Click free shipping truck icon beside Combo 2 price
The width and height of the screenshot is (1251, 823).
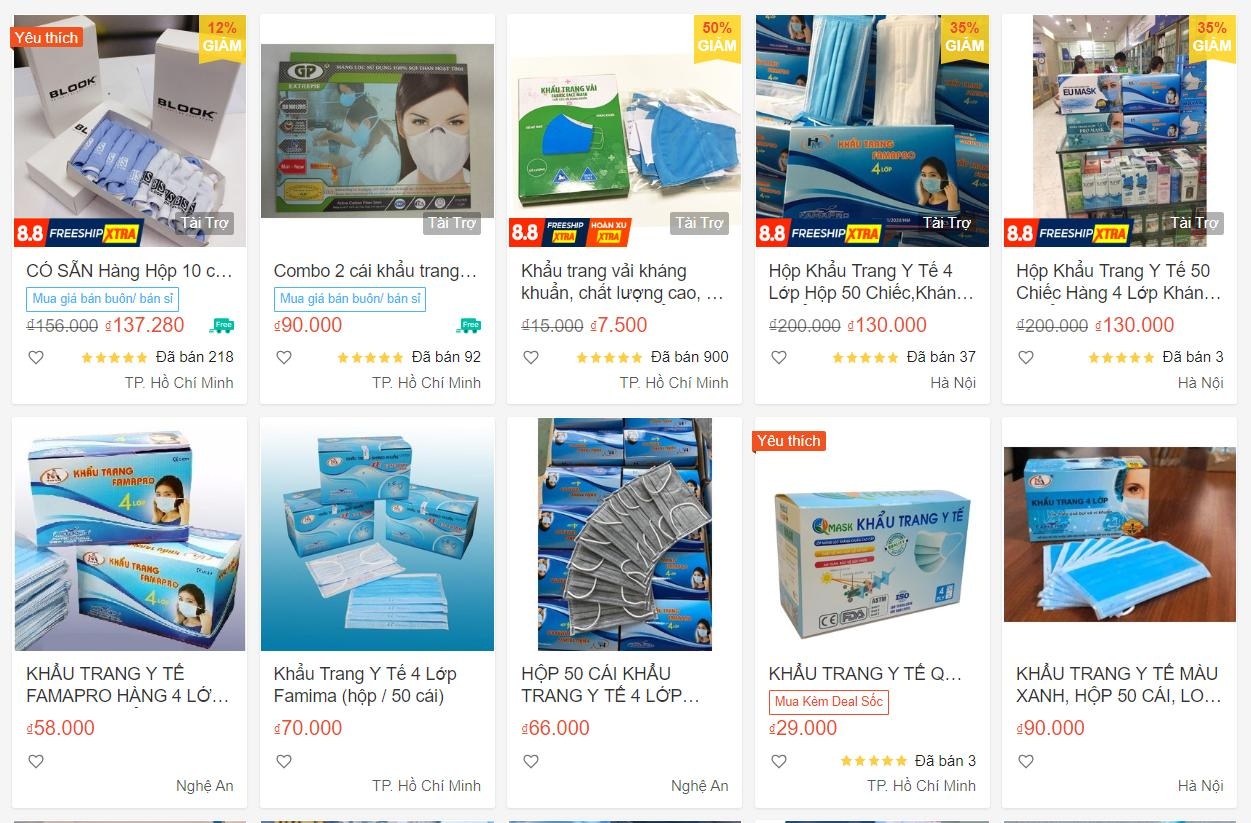(x=468, y=325)
